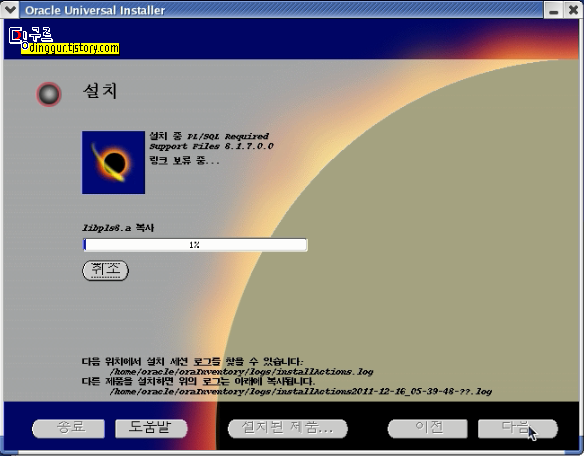Close the Oracle Universal Installer window
584x456 pixels.
(573, 10)
